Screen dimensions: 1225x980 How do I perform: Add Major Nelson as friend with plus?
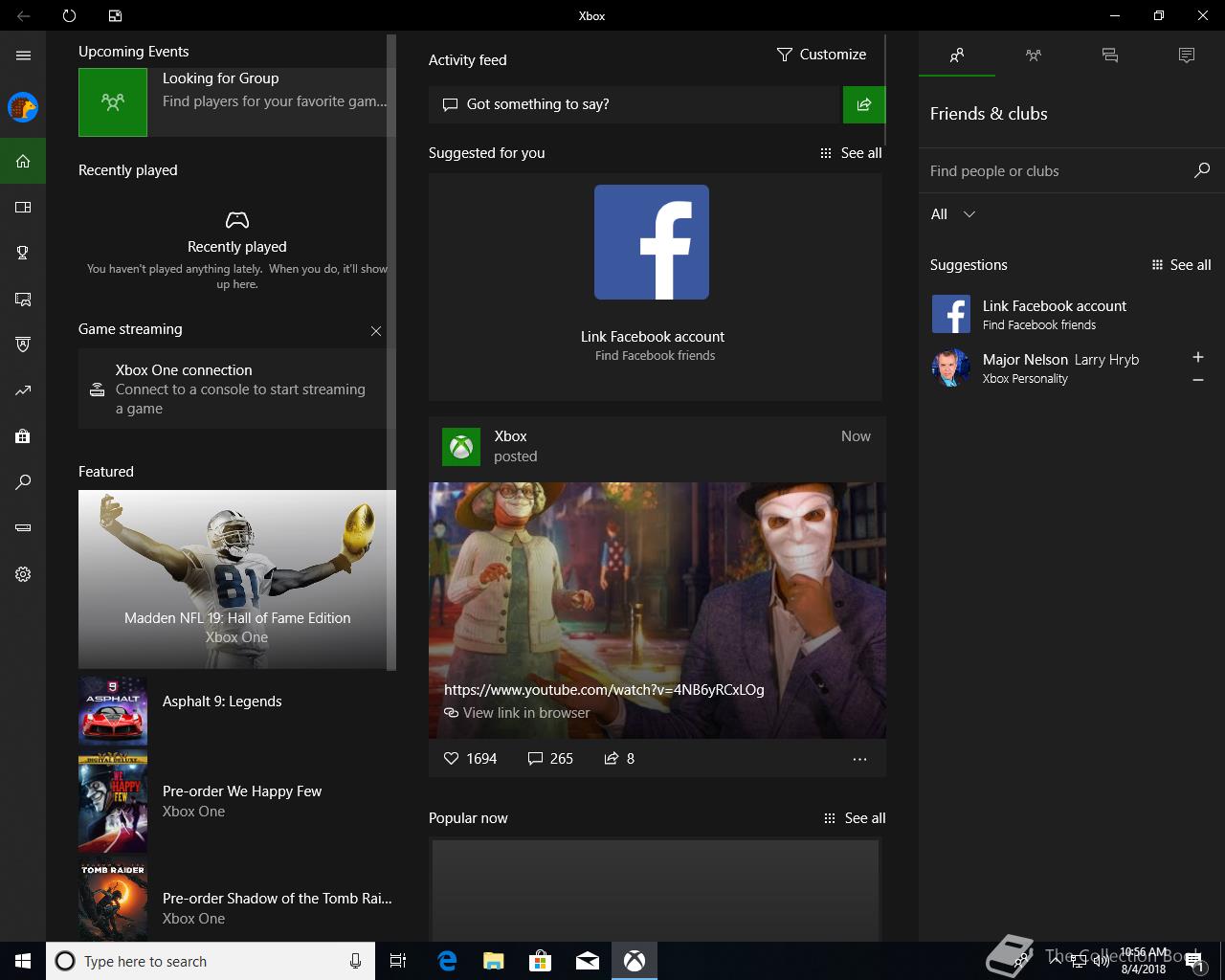coord(1198,357)
